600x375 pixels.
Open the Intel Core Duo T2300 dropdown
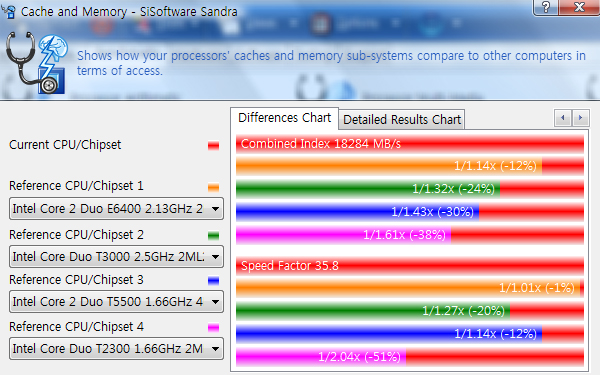(x=116, y=349)
